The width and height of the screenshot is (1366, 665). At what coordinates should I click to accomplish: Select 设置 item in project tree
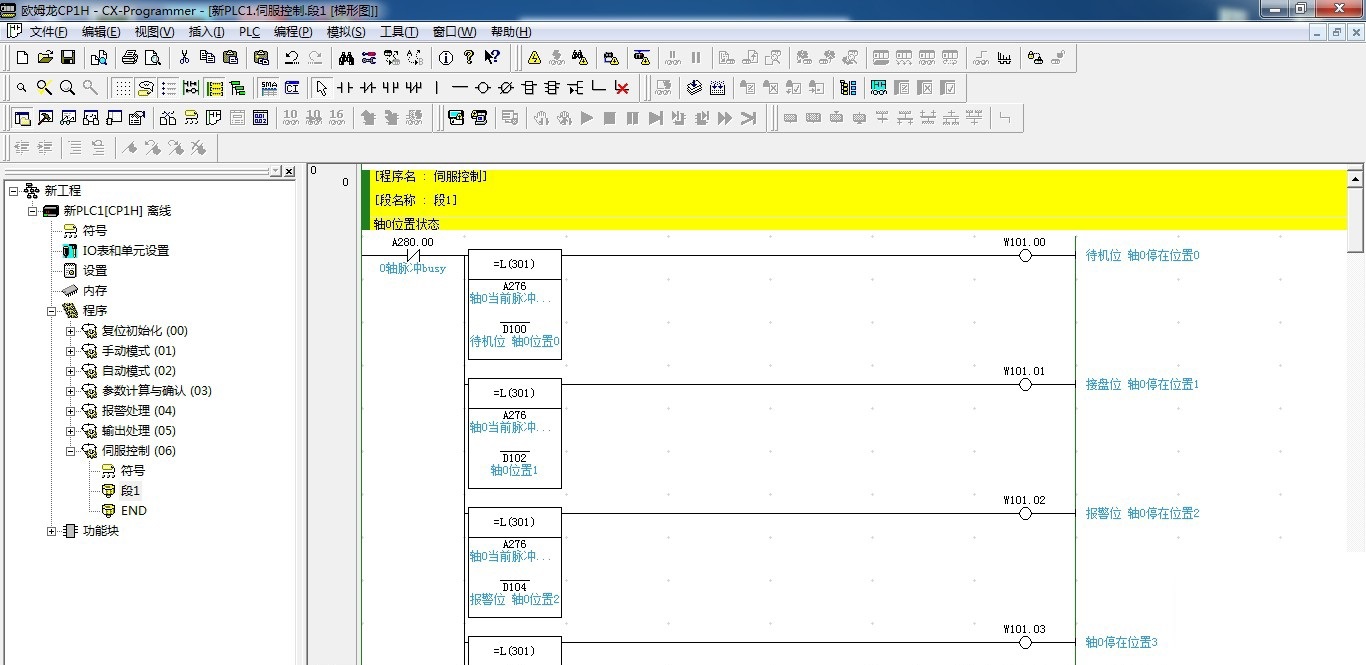click(x=95, y=271)
